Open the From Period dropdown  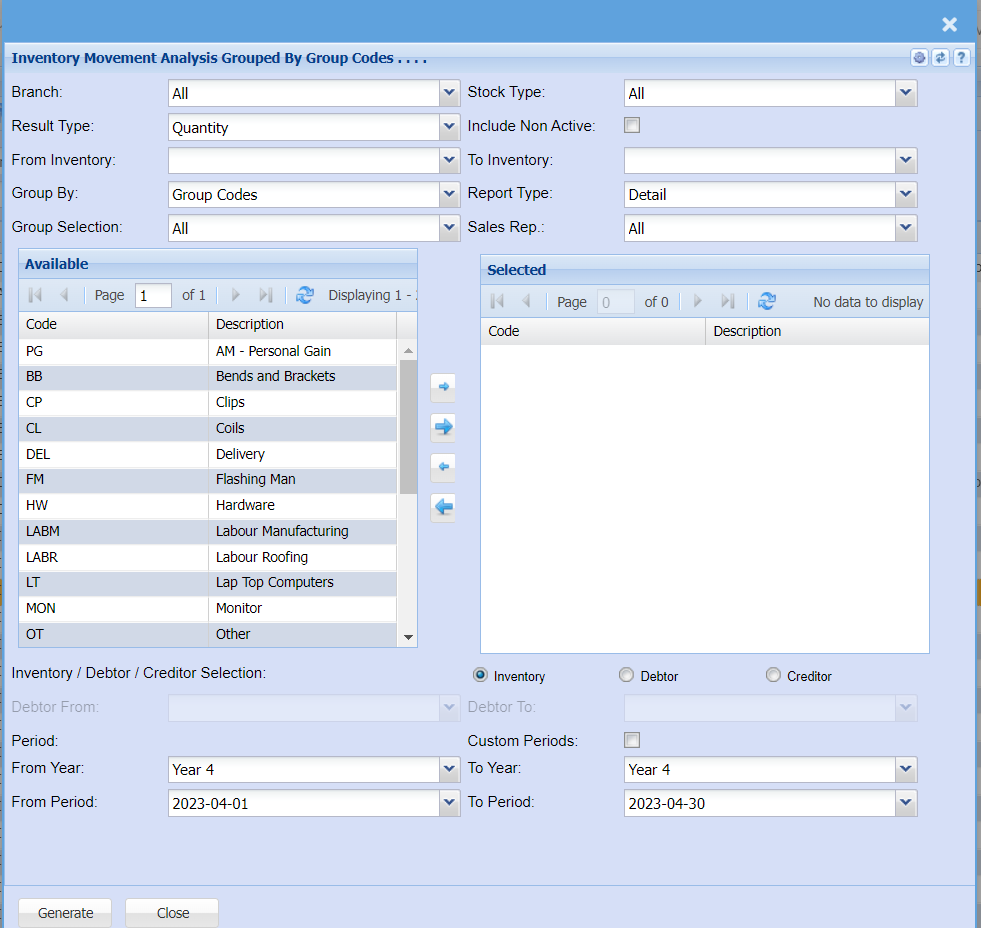click(449, 803)
